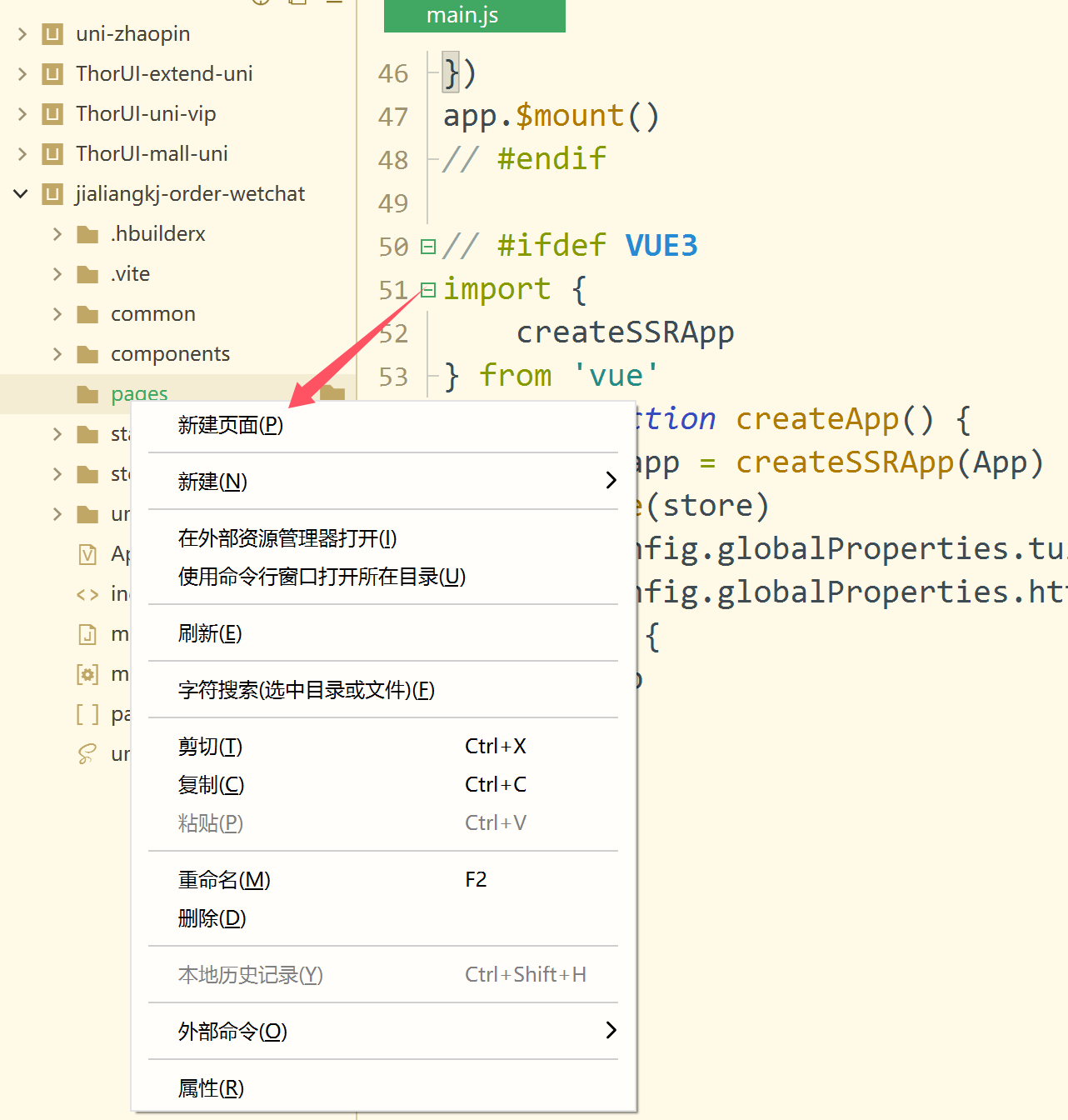The width and height of the screenshot is (1068, 1120).
Task: Expand the ThorUI-uni-vip project
Action: coord(22,114)
